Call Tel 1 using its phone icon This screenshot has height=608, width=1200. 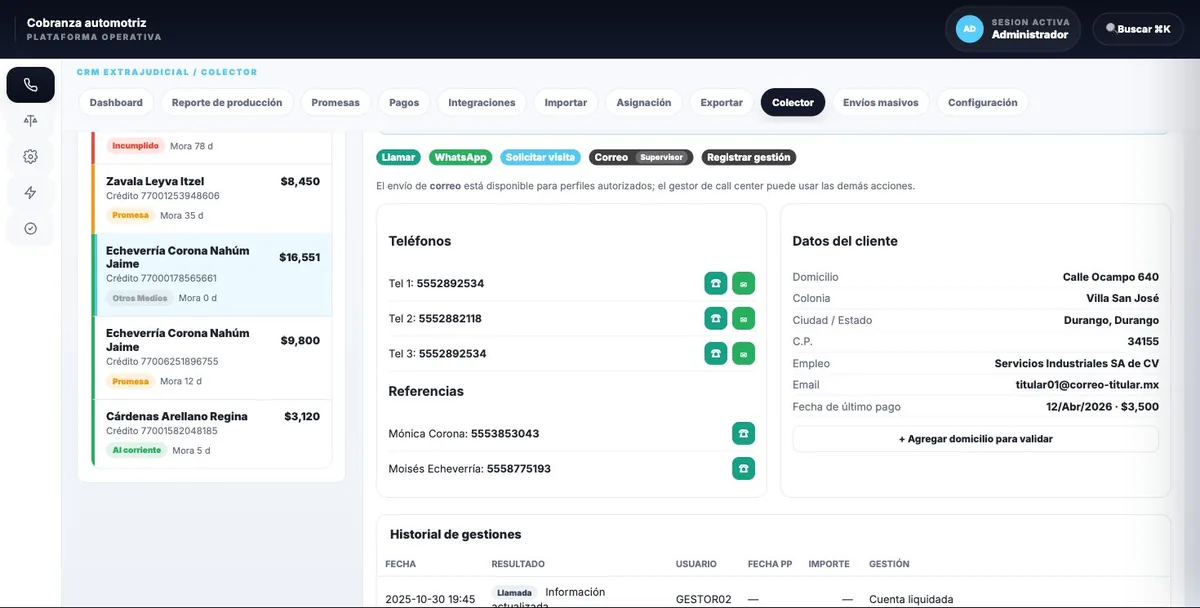pyautogui.click(x=715, y=283)
